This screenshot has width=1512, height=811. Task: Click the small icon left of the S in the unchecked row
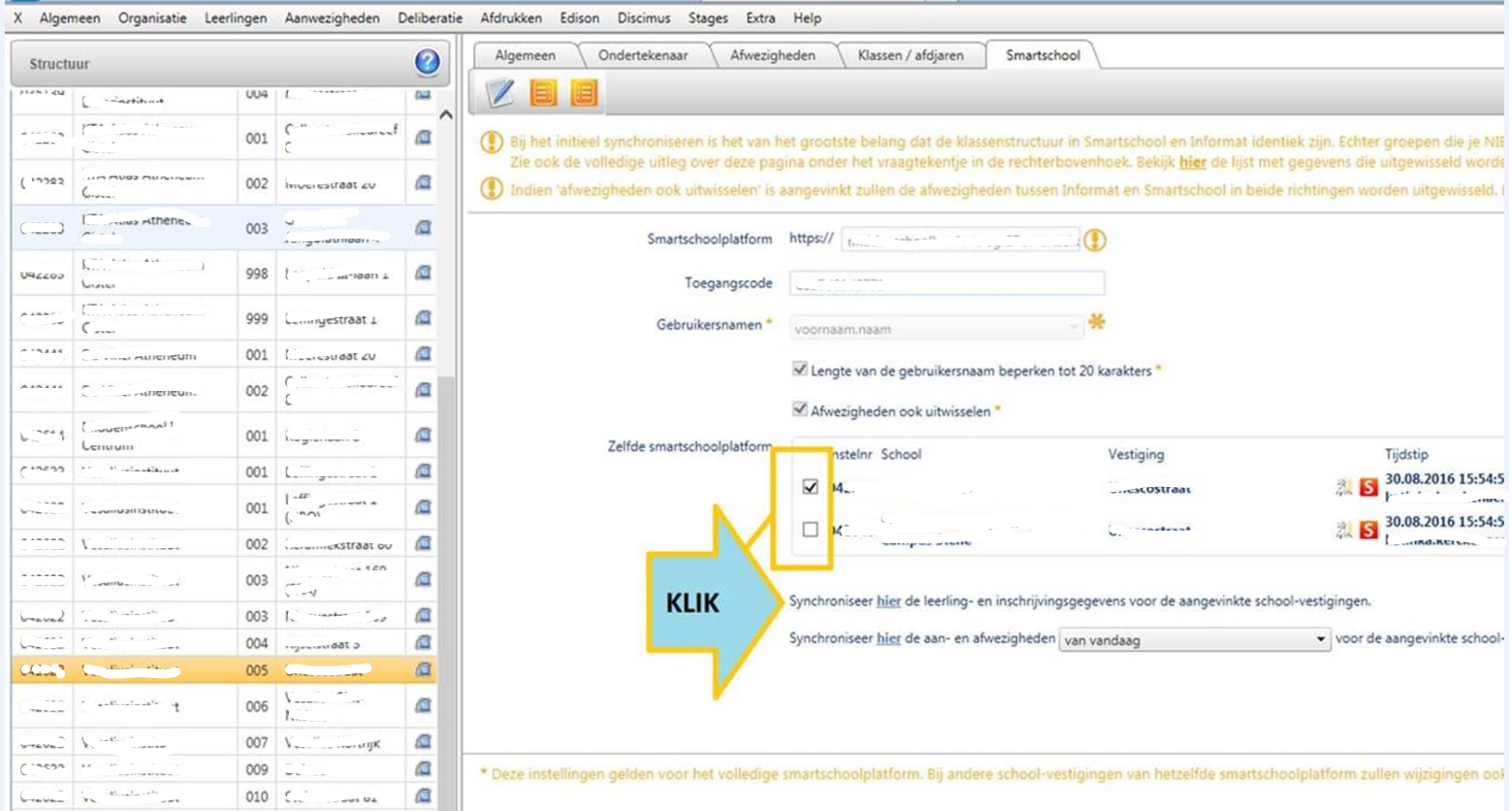point(1343,530)
